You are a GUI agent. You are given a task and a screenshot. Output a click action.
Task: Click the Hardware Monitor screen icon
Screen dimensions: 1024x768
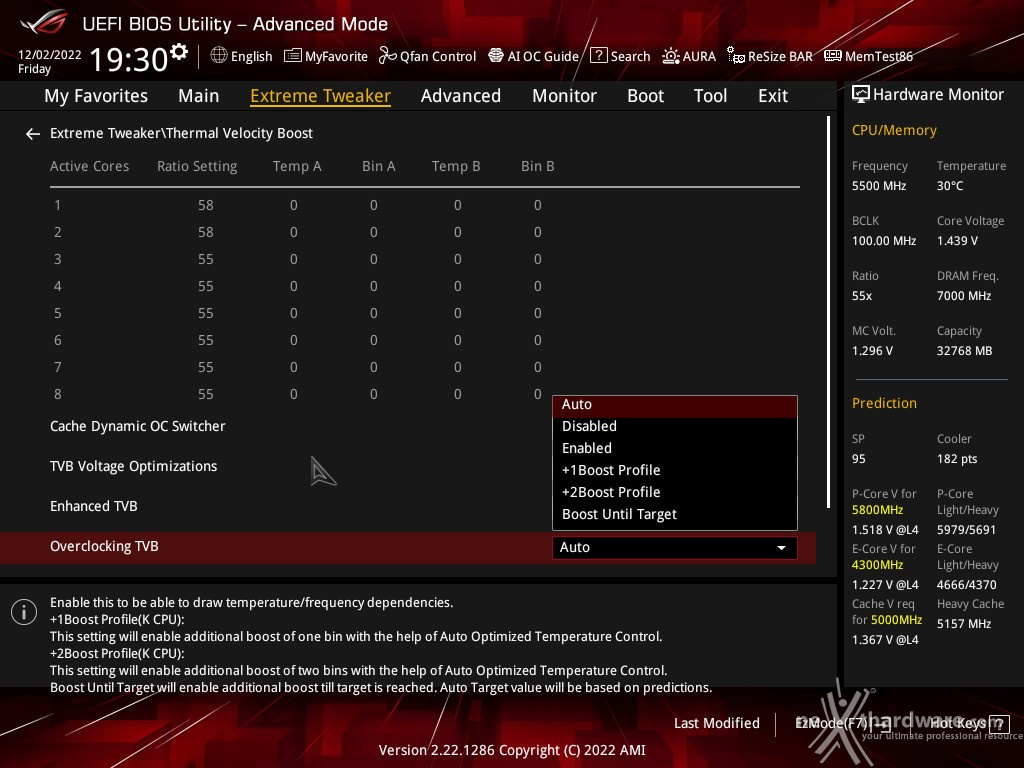tap(861, 95)
